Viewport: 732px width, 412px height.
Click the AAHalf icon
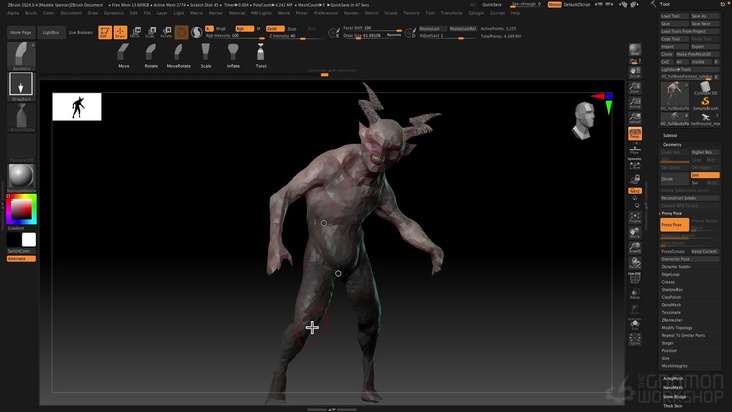pyautogui.click(x=635, y=118)
